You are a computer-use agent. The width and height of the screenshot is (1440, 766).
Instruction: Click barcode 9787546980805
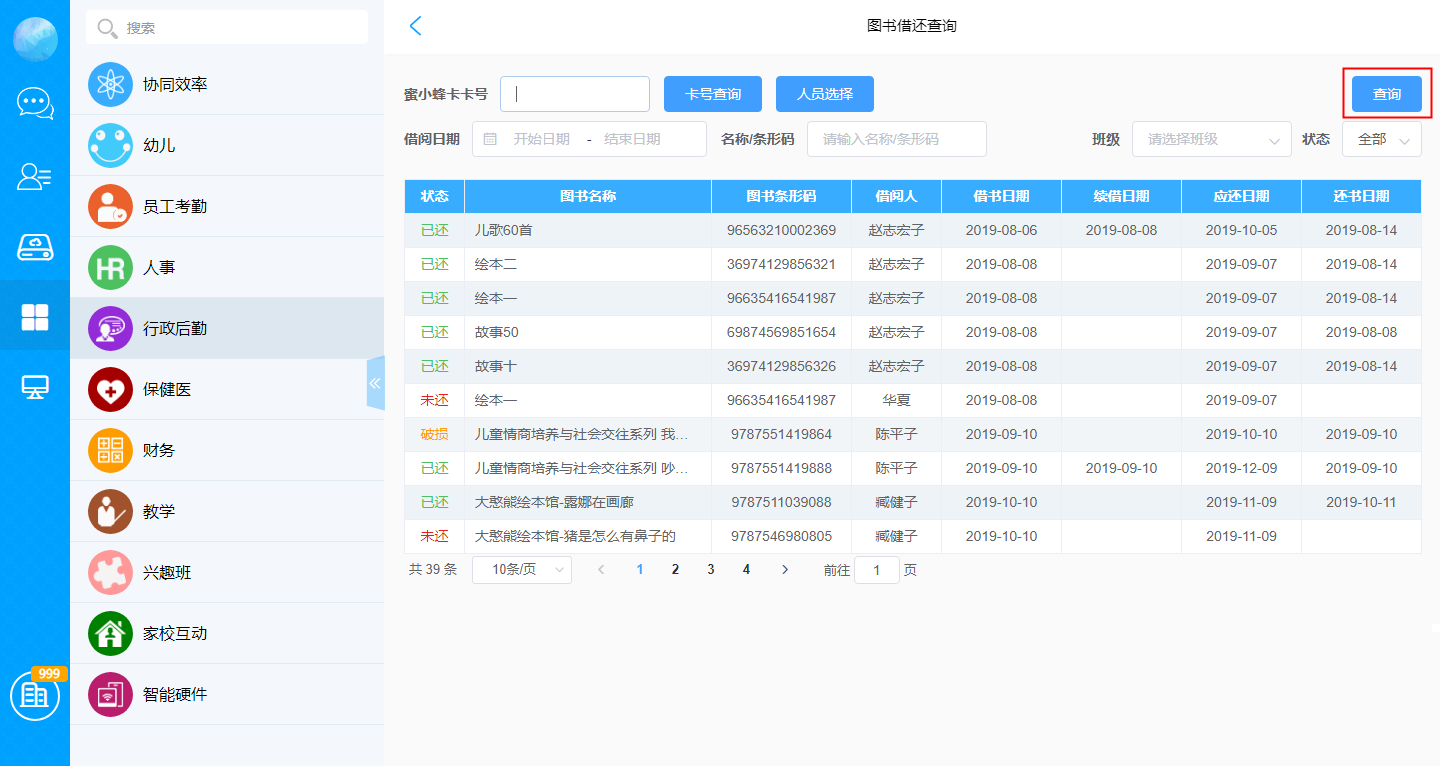(781, 537)
